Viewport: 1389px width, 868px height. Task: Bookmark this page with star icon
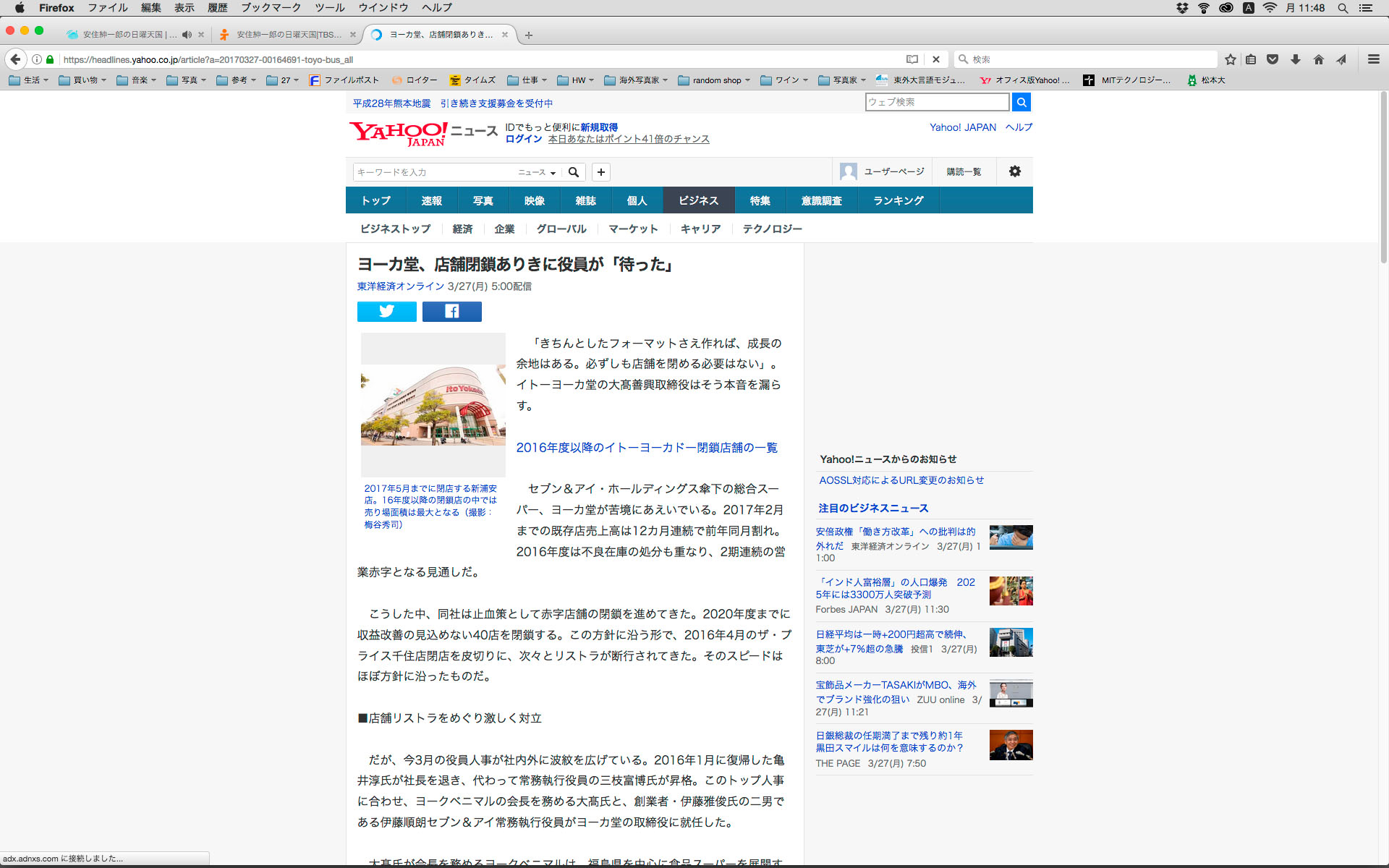(1230, 59)
